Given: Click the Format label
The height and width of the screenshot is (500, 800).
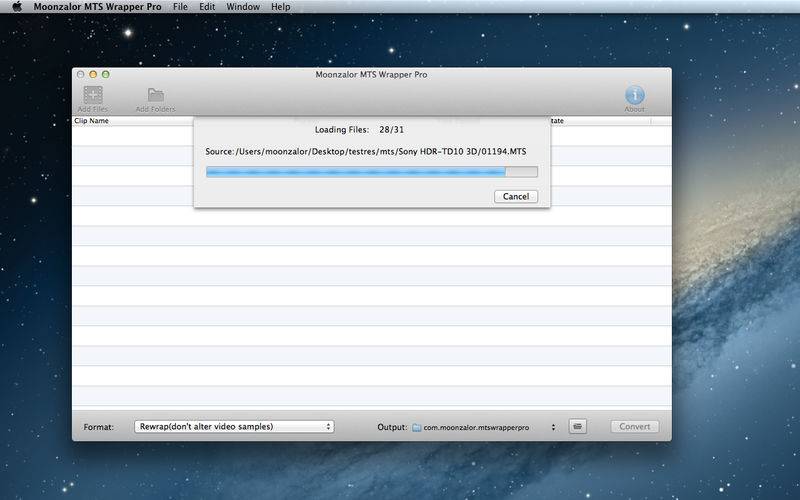Looking at the screenshot, I should tap(98, 427).
